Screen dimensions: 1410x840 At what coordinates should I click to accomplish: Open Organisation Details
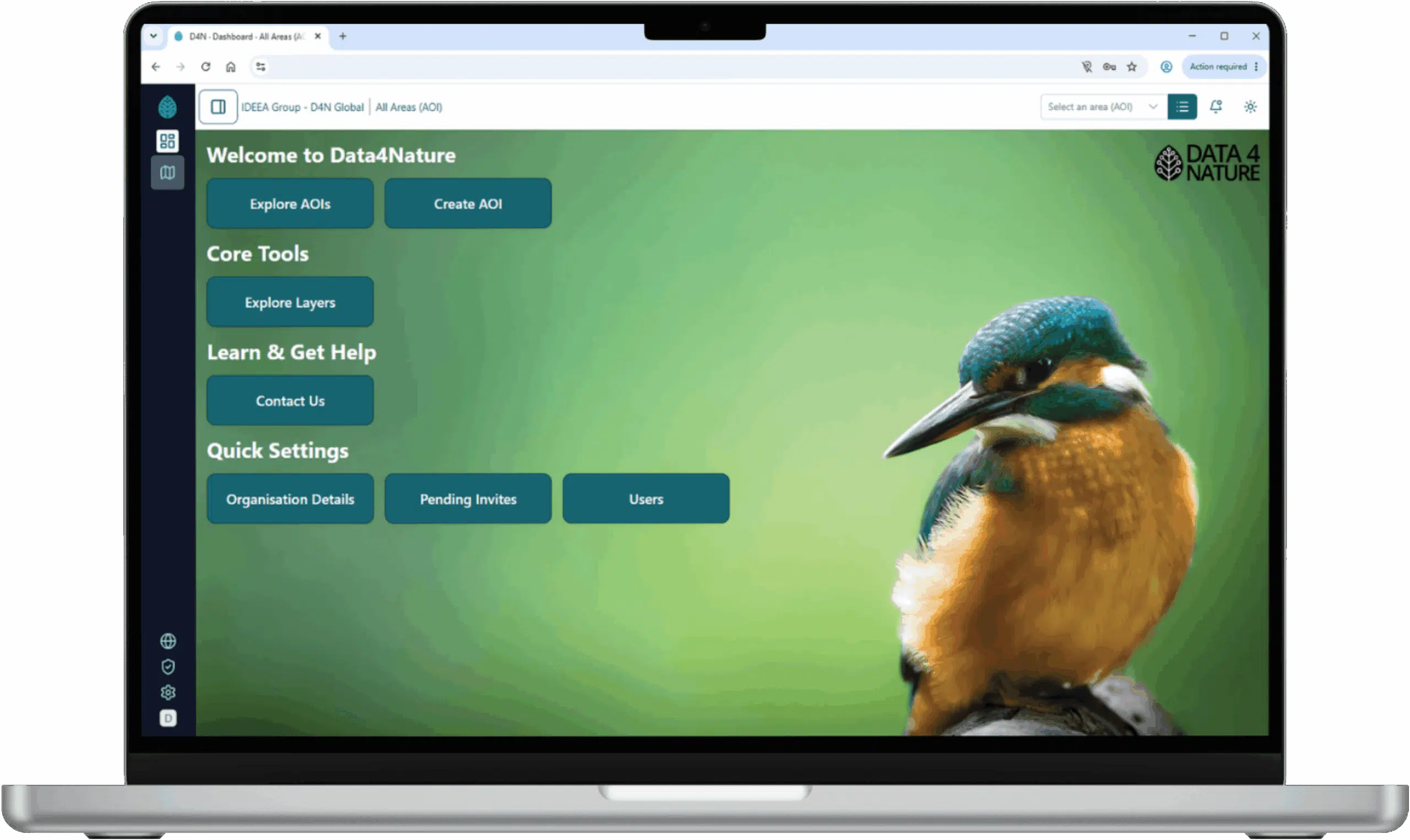[x=290, y=499]
